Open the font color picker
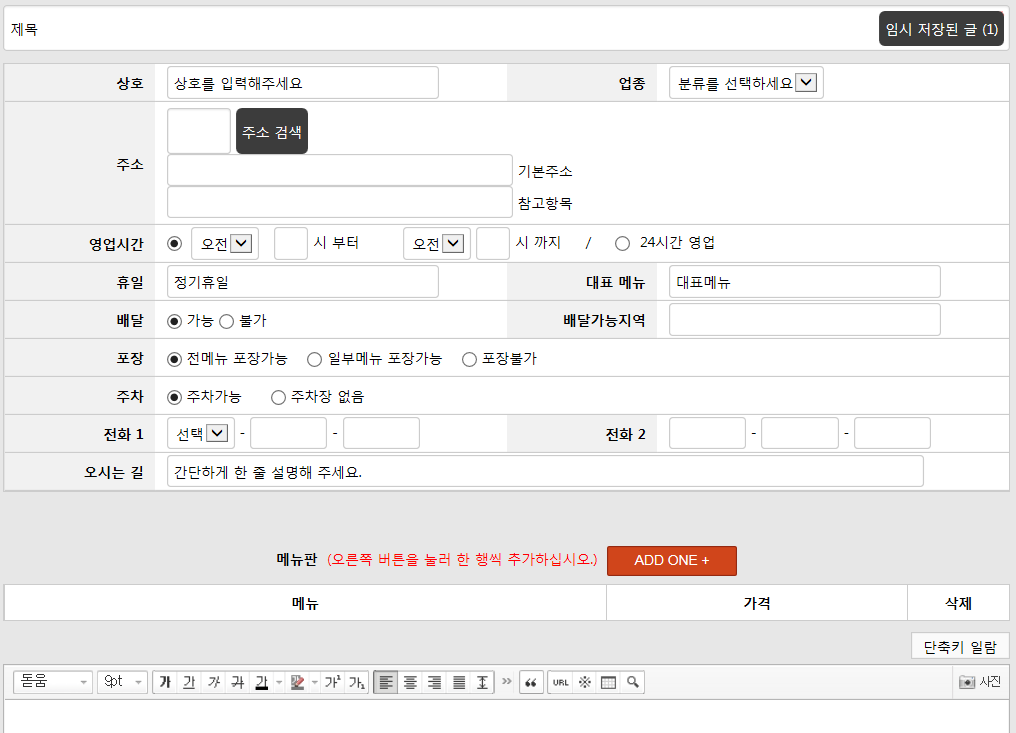The height and width of the screenshot is (733, 1016). coord(262,682)
